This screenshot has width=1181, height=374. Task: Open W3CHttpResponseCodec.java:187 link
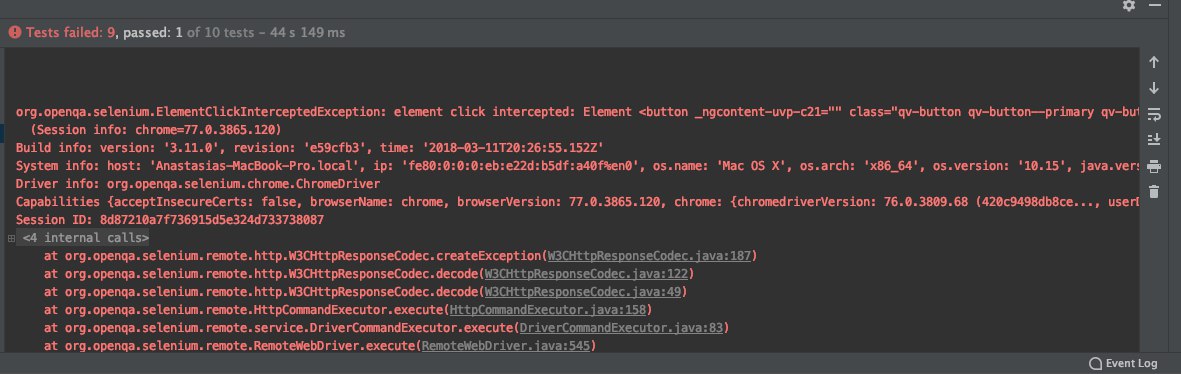[648, 256]
